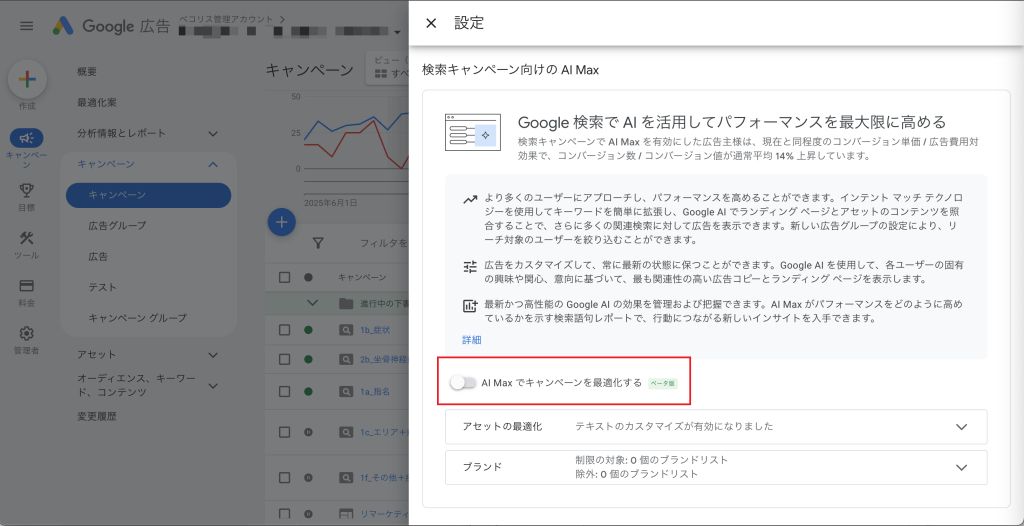This screenshot has height=526, width=1024.
Task: Check the checkbox for the 1f_その他 campaign
Action: click(x=284, y=478)
